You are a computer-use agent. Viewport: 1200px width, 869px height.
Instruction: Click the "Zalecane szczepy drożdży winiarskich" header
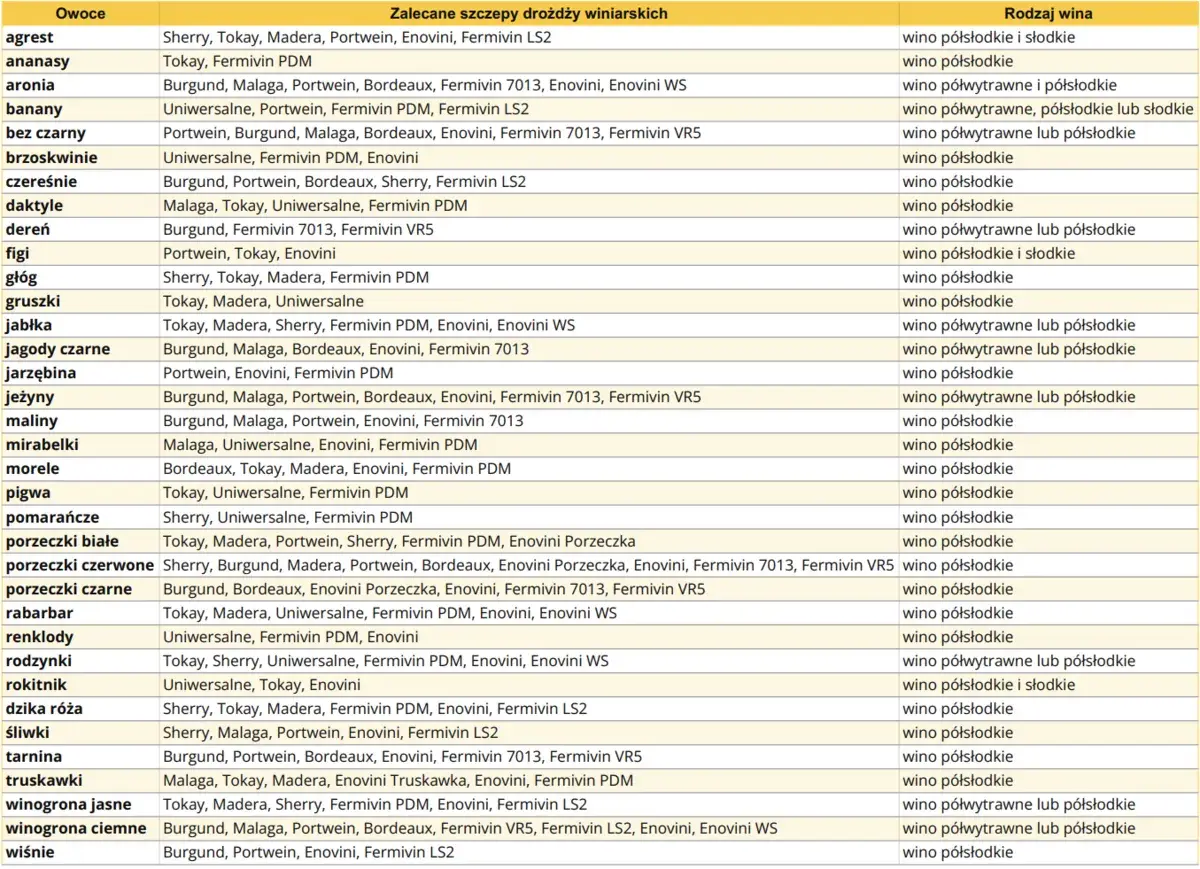529,13
